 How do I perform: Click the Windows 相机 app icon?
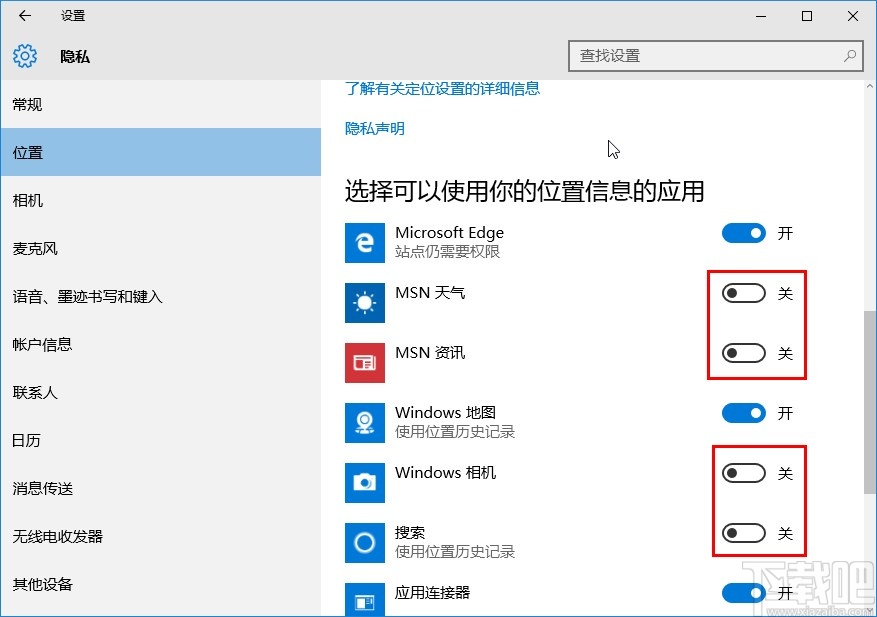364,482
